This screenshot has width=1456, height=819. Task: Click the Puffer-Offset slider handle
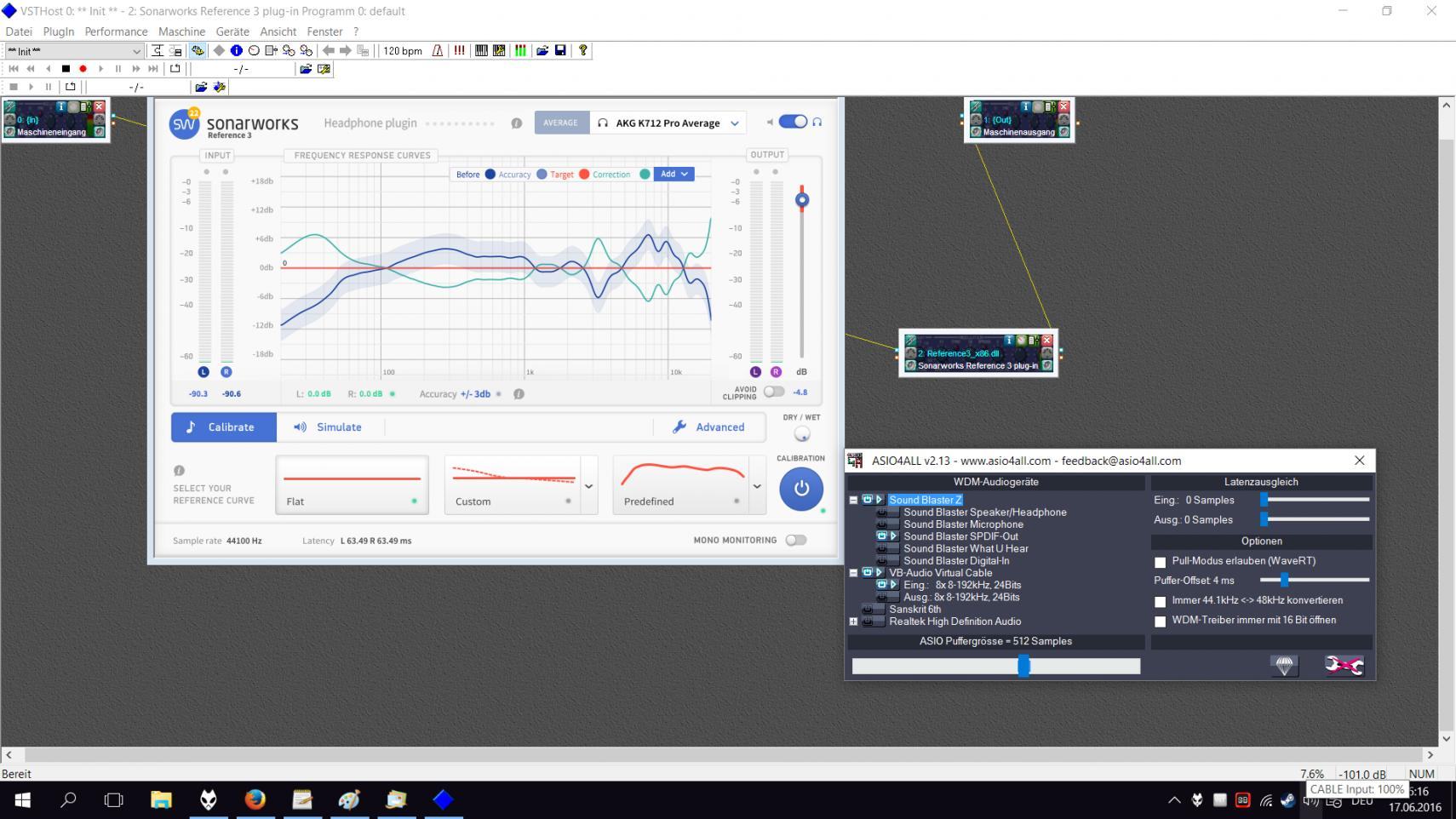pyautogui.click(x=1284, y=581)
